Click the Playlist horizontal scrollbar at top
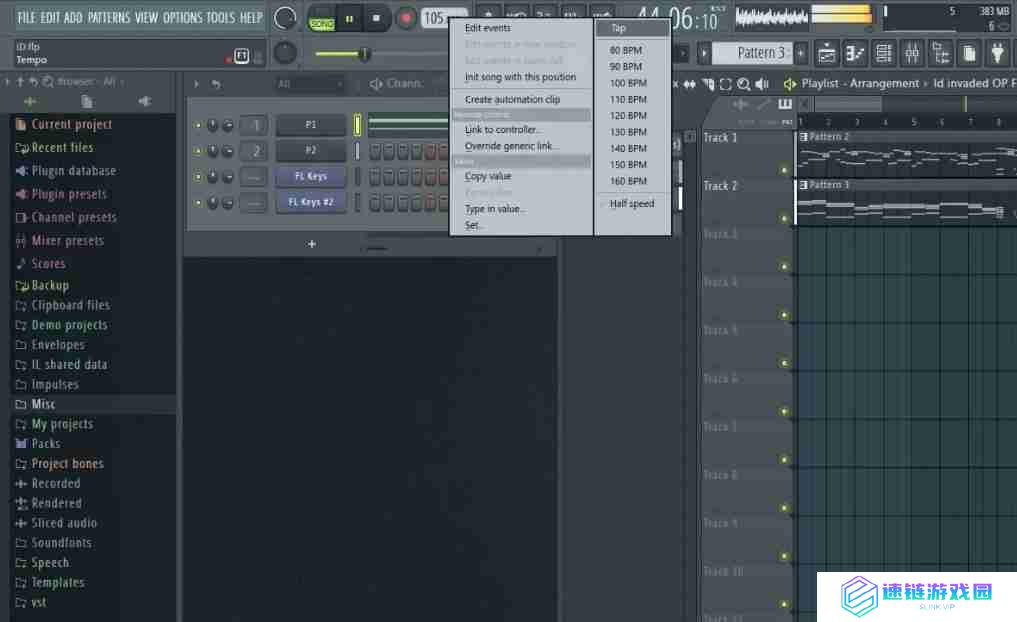 tap(848, 104)
